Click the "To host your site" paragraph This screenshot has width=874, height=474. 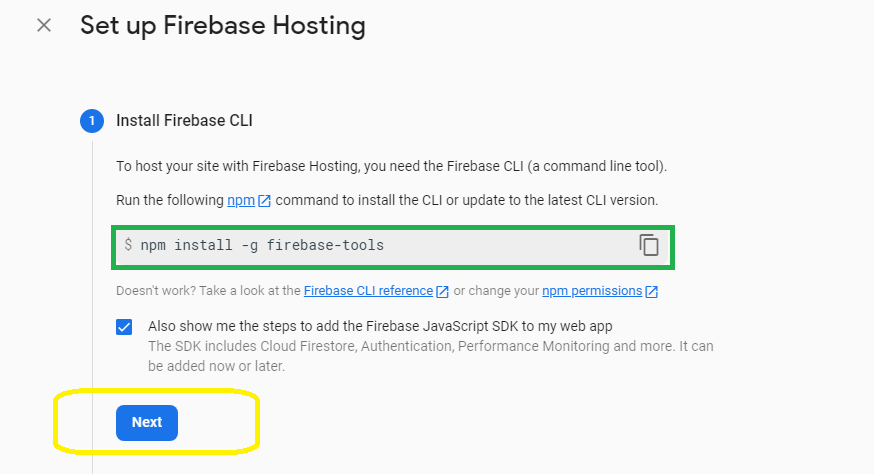391,166
